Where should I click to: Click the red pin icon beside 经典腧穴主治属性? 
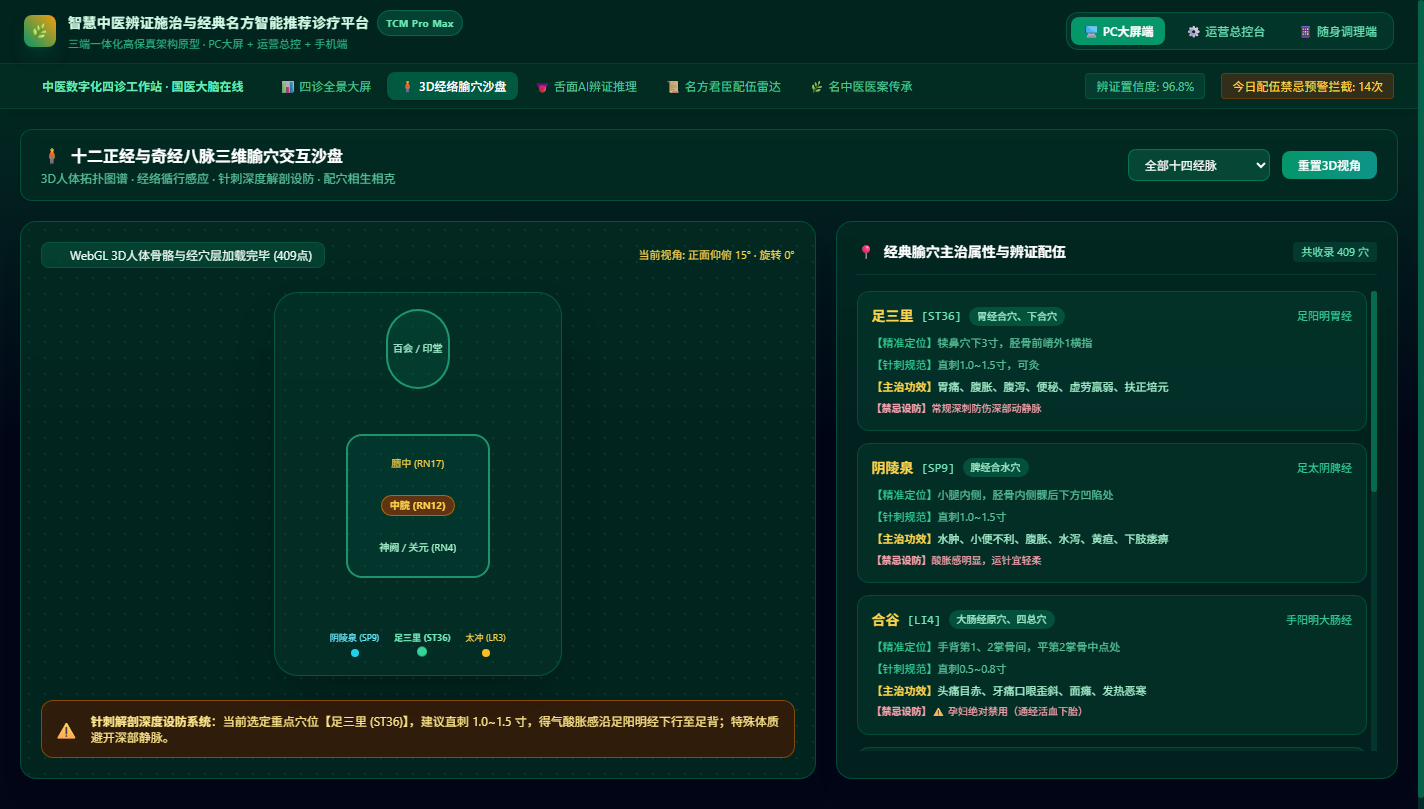(866, 252)
